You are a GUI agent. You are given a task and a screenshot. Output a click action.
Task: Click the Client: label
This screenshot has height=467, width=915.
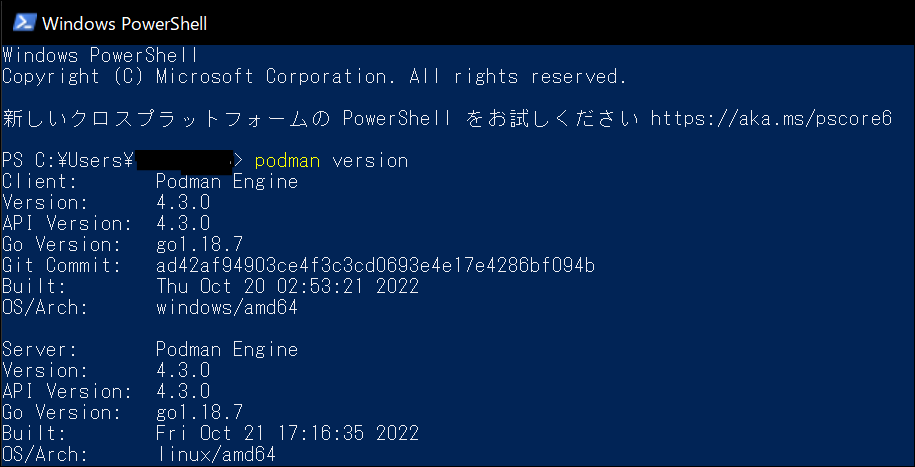39,182
